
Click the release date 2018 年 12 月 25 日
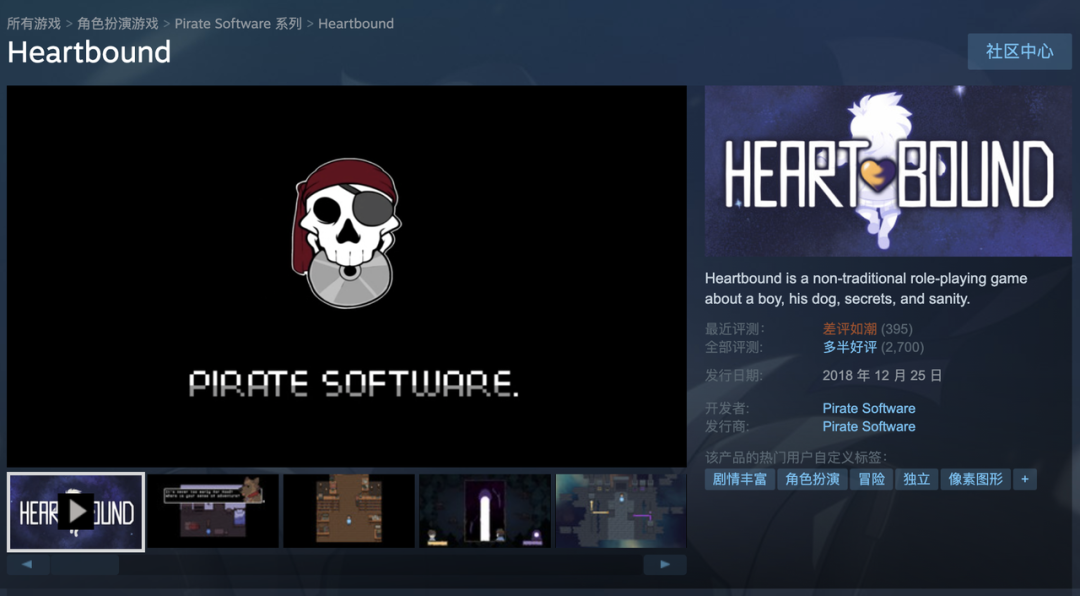point(882,376)
